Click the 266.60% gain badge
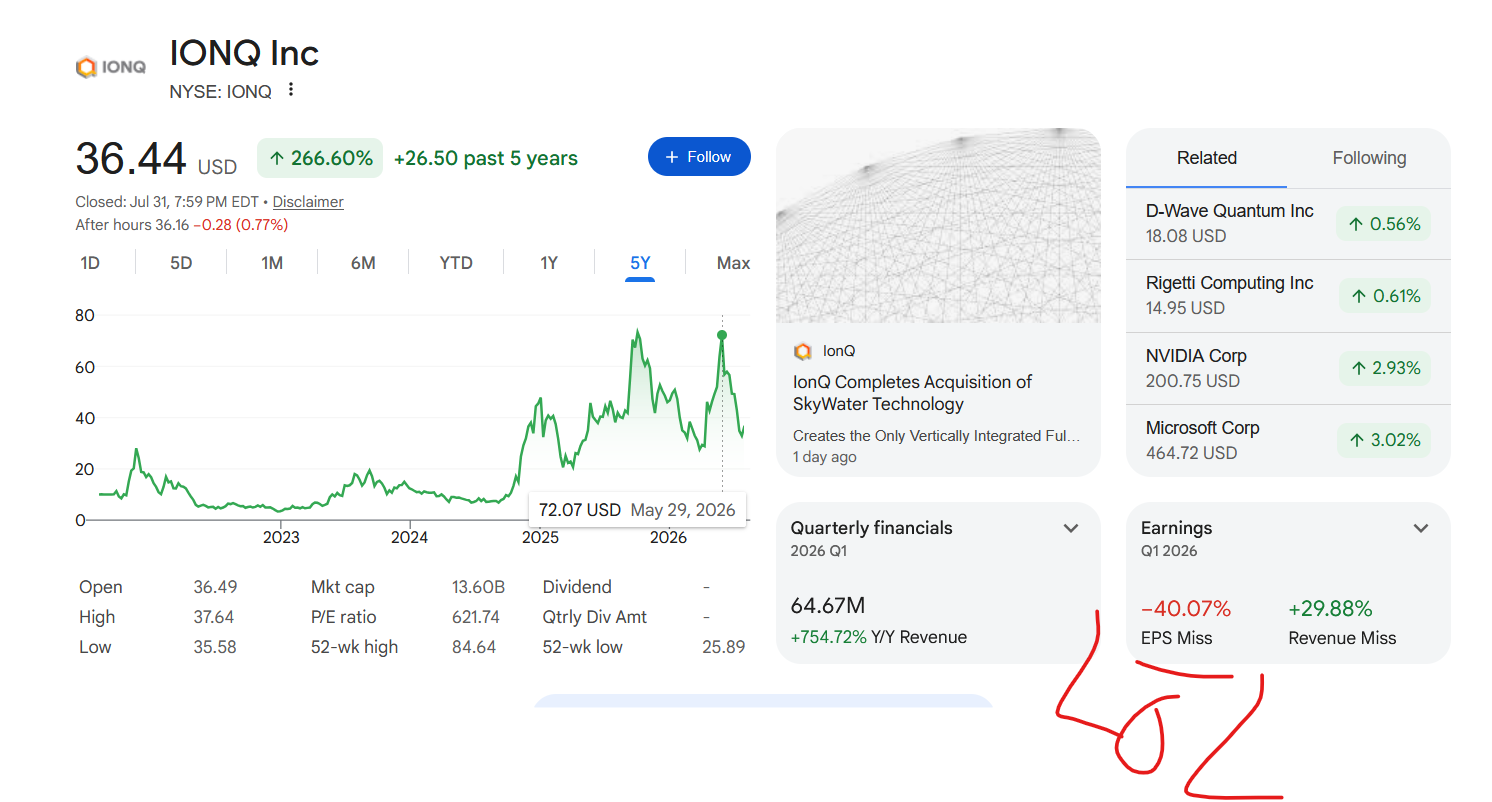 click(x=320, y=158)
